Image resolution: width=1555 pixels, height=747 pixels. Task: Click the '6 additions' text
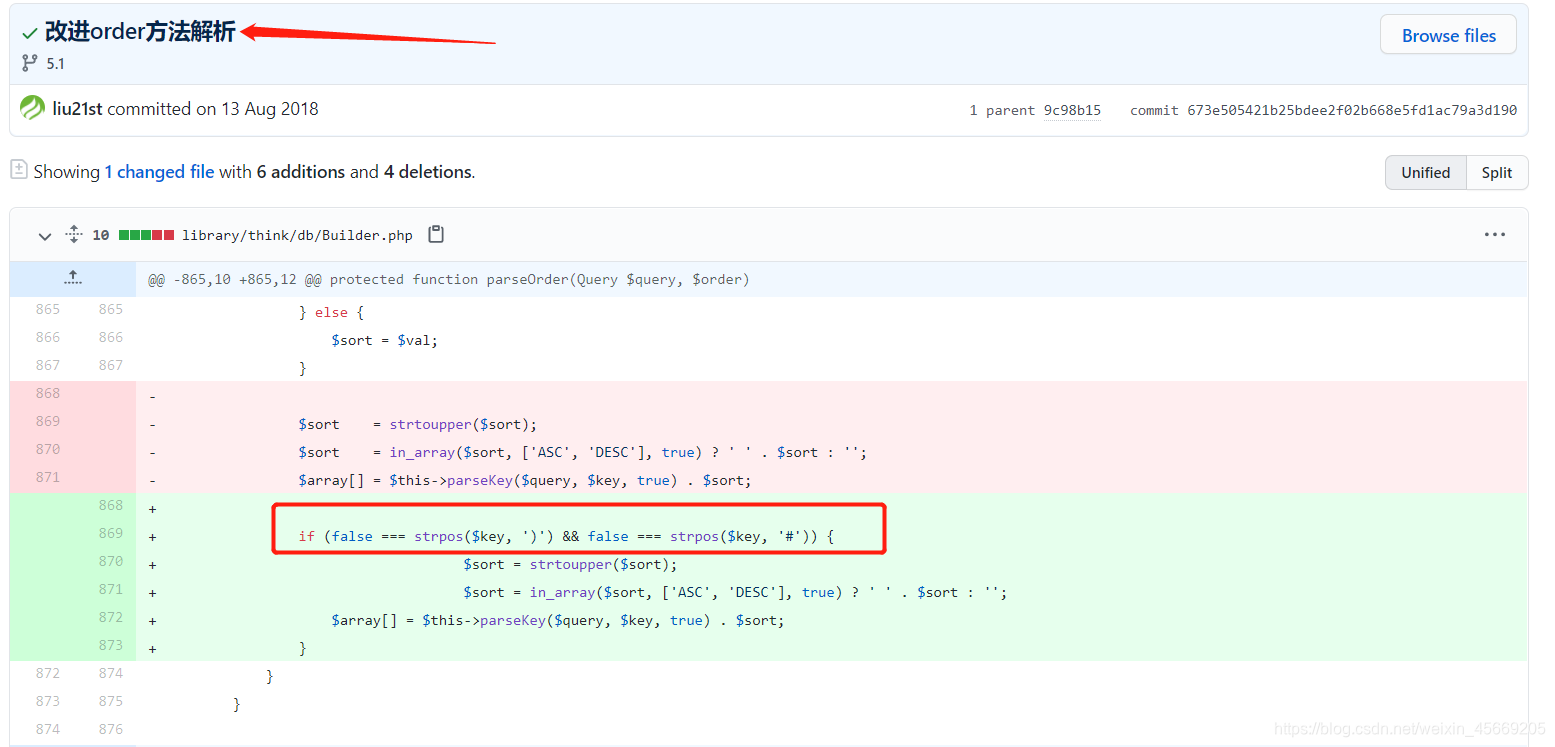300,172
